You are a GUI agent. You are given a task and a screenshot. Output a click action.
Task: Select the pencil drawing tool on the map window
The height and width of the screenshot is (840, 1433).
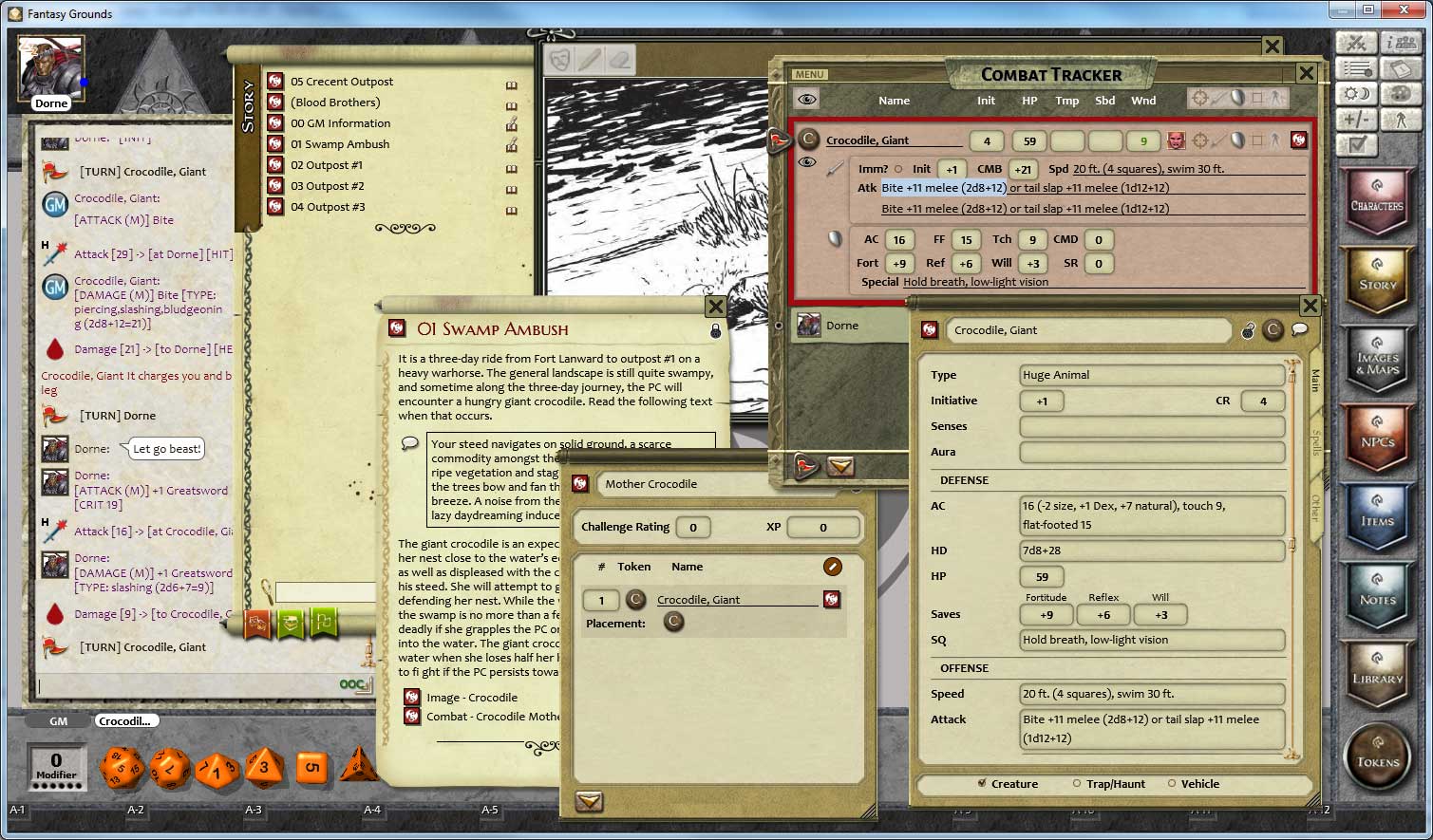[x=589, y=57]
